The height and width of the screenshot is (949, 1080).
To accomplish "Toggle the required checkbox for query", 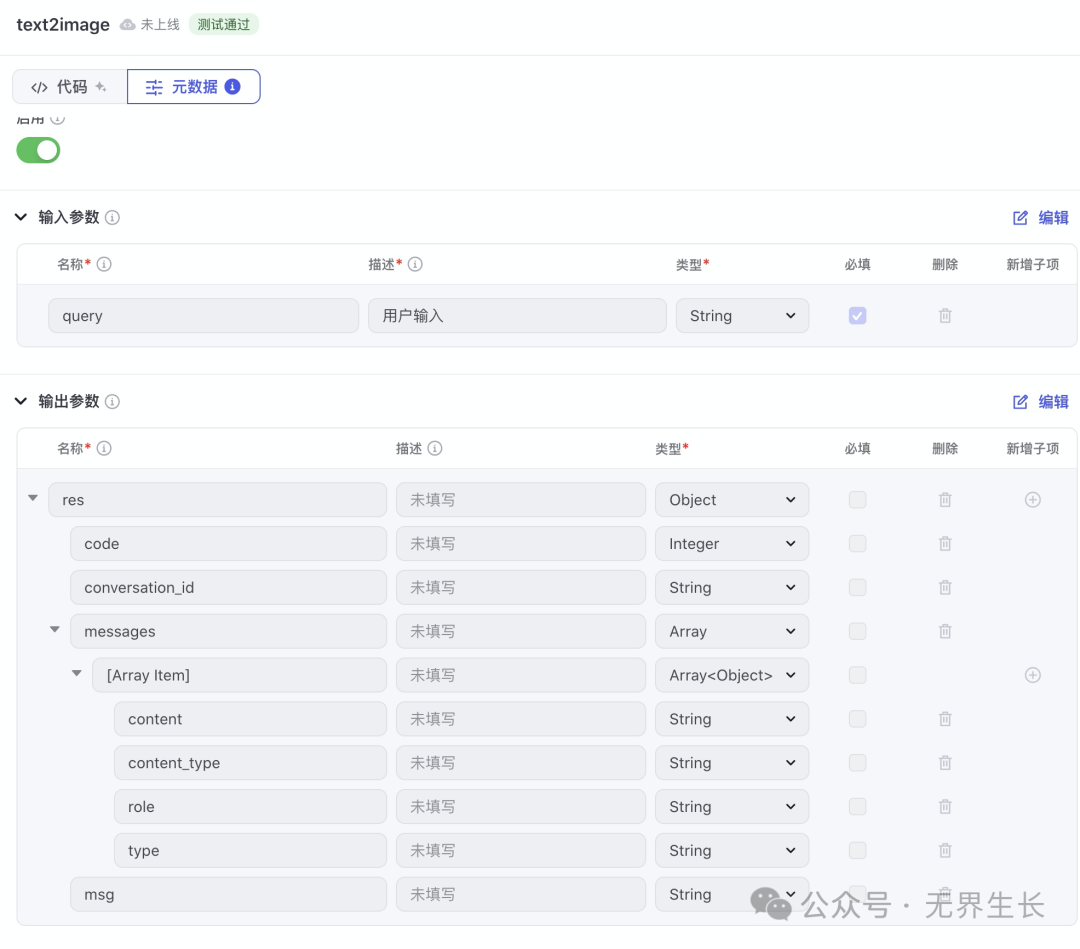I will (857, 316).
